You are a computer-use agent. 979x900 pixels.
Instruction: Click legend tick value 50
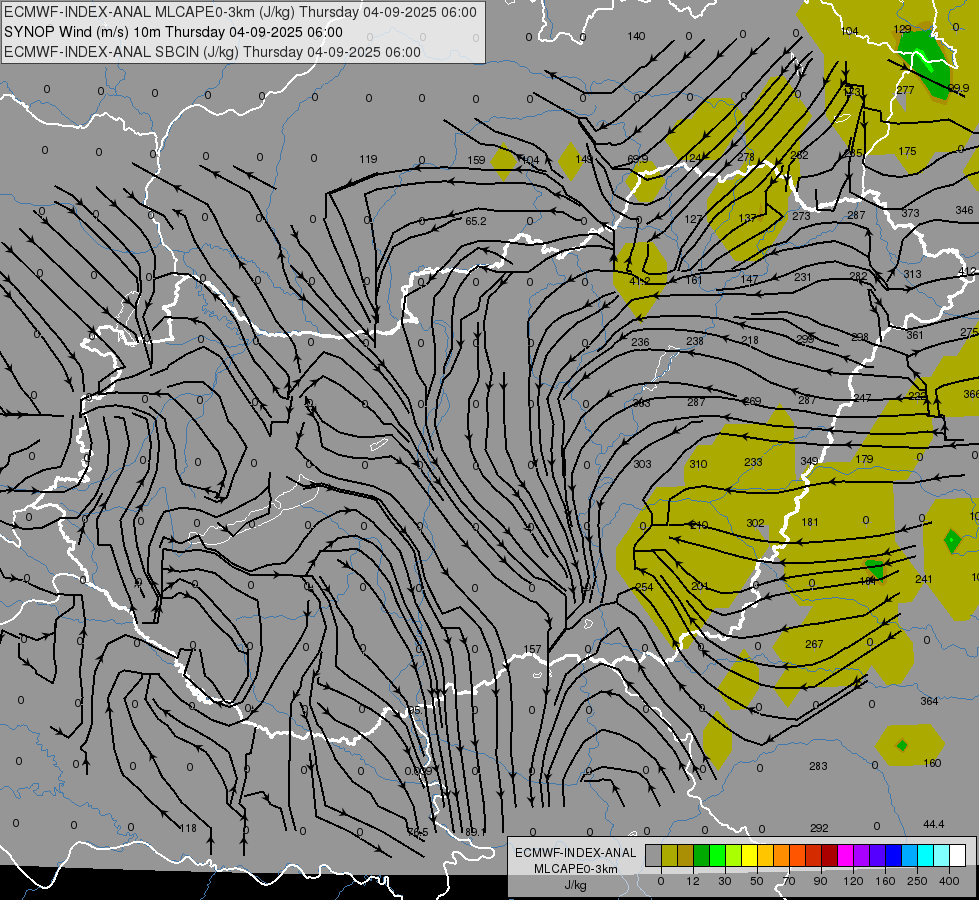756,881
